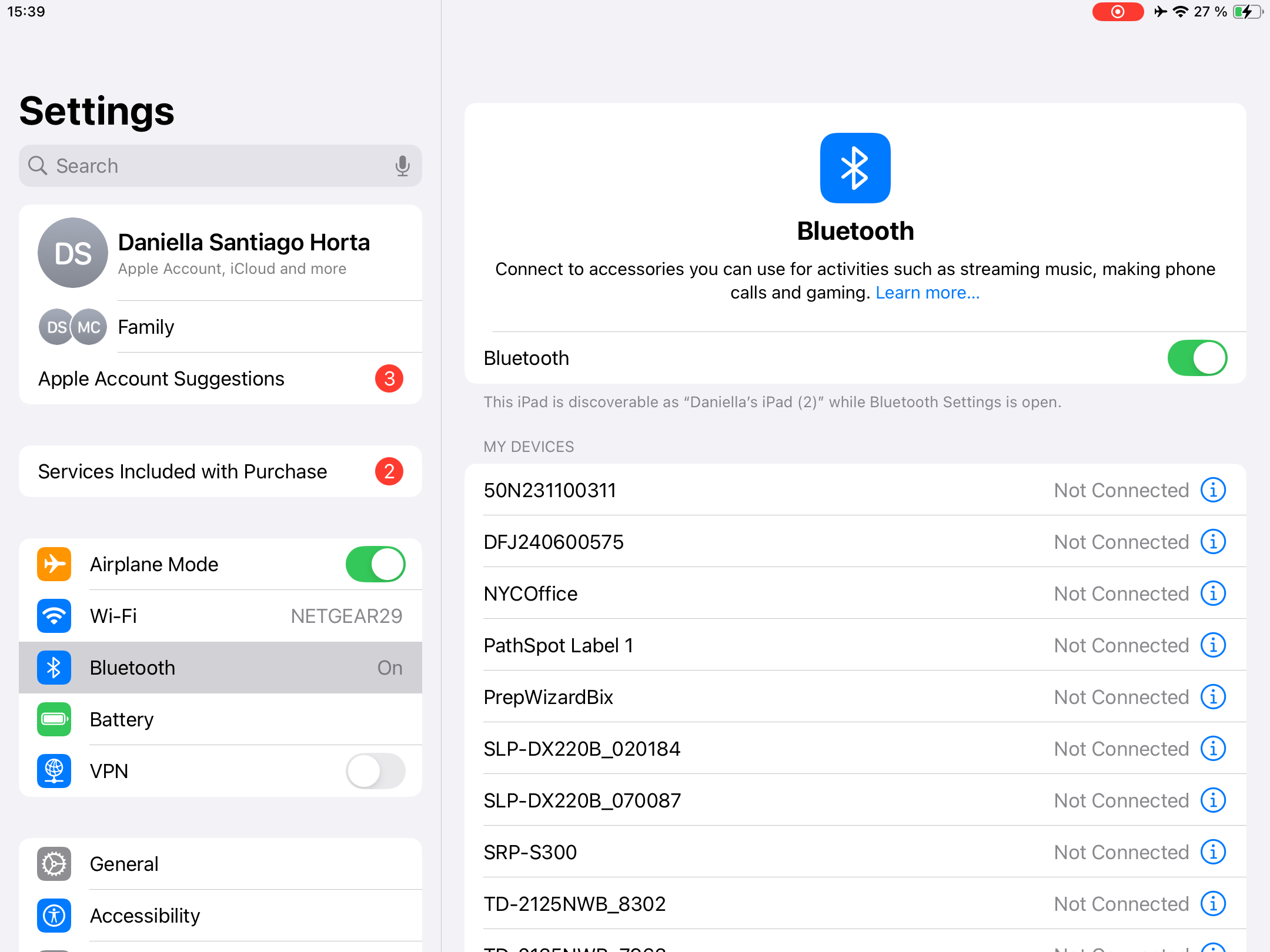This screenshot has width=1270, height=952.
Task: Turn off the Bluetooth switch
Action: [1197, 358]
